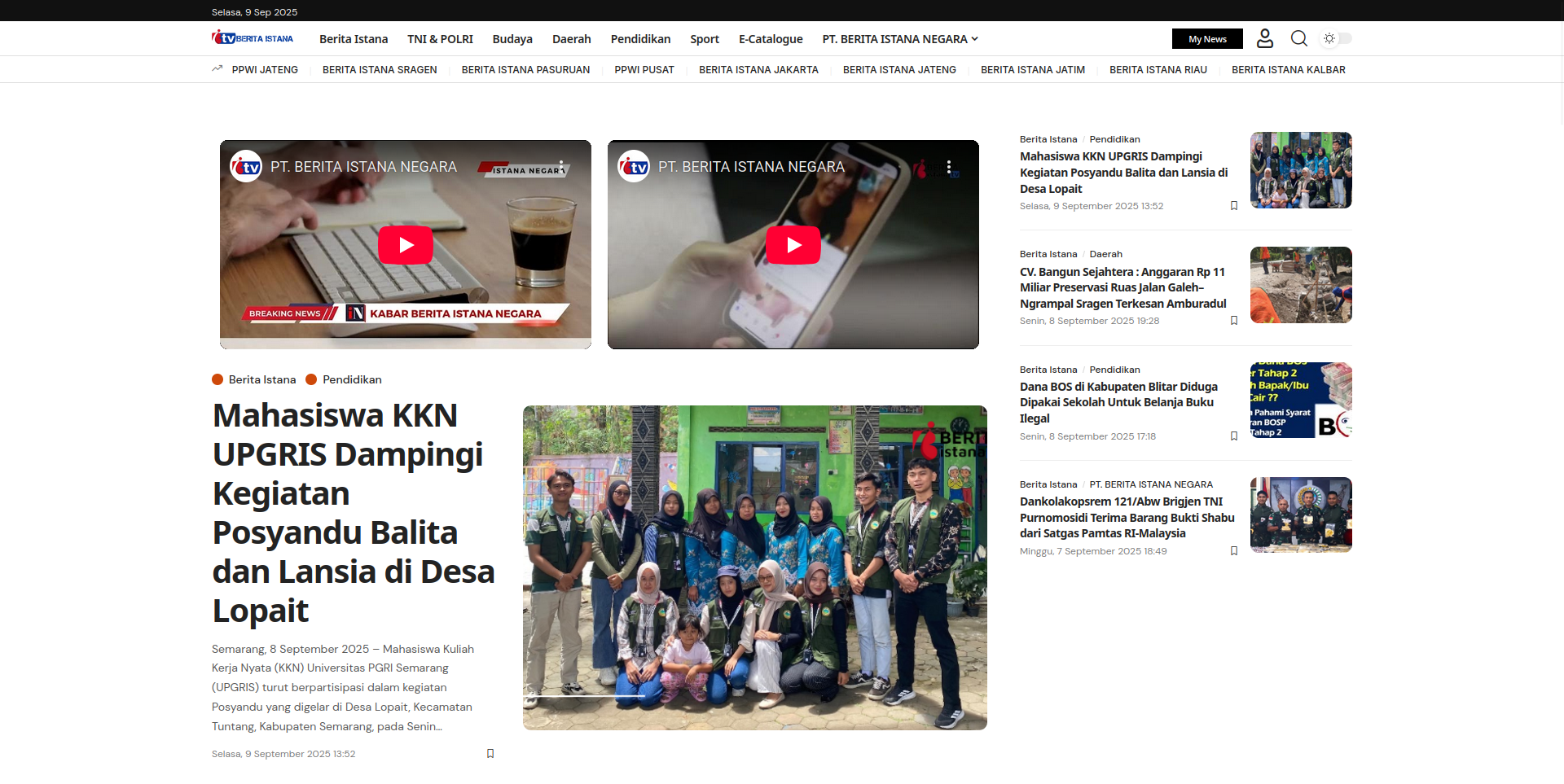
Task: Play the second YouTube video with phone
Action: click(x=793, y=245)
